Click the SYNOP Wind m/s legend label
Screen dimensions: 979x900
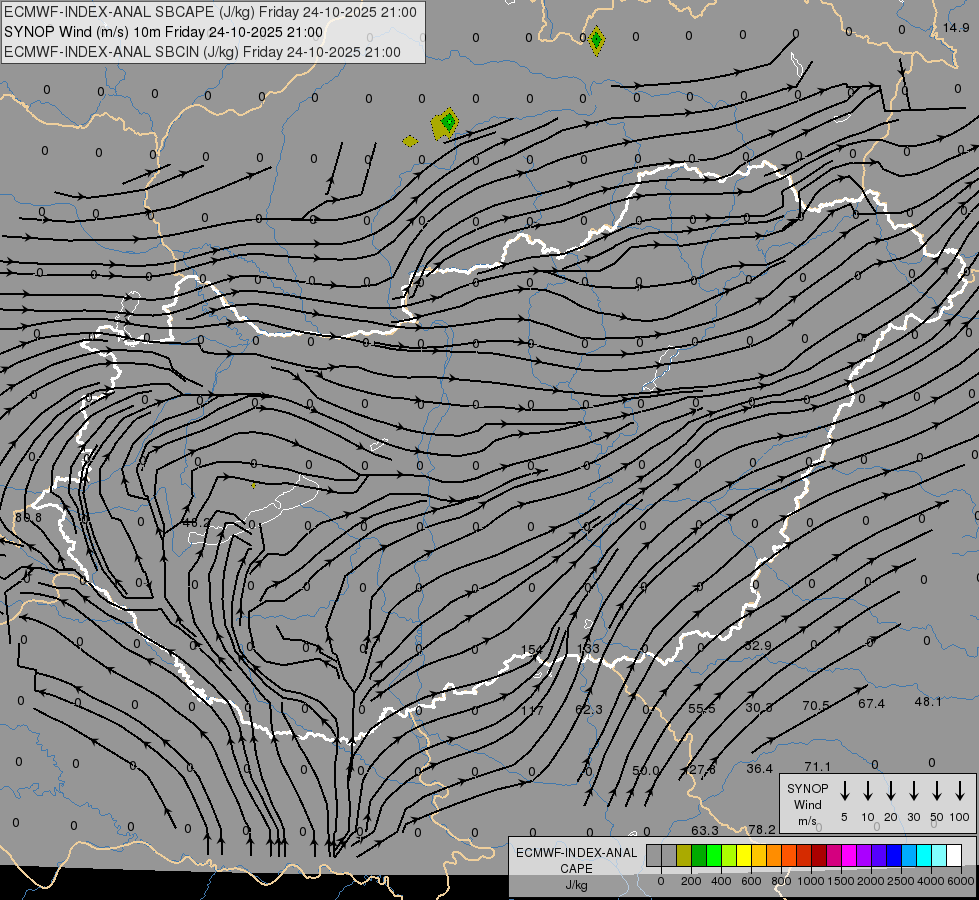(807, 804)
